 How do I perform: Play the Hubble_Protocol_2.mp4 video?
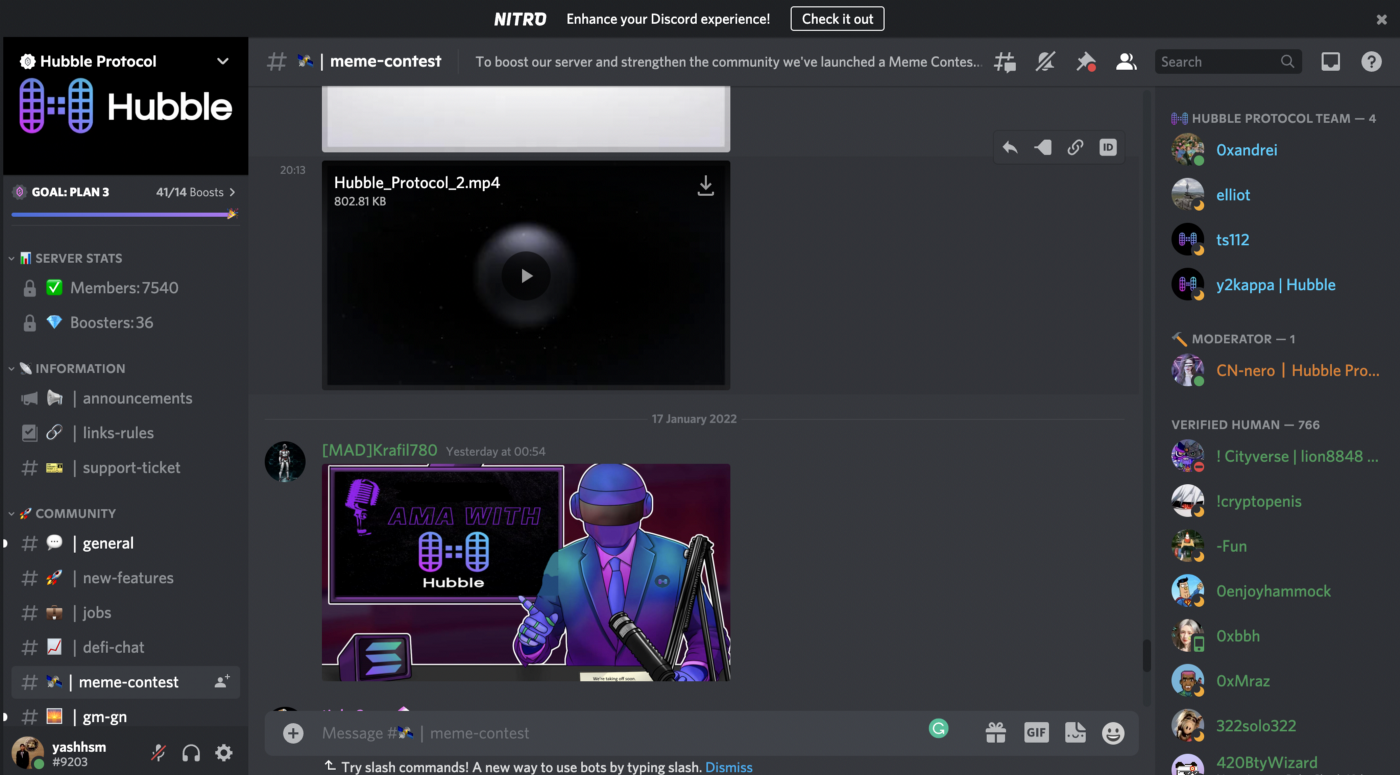pyautogui.click(x=526, y=276)
